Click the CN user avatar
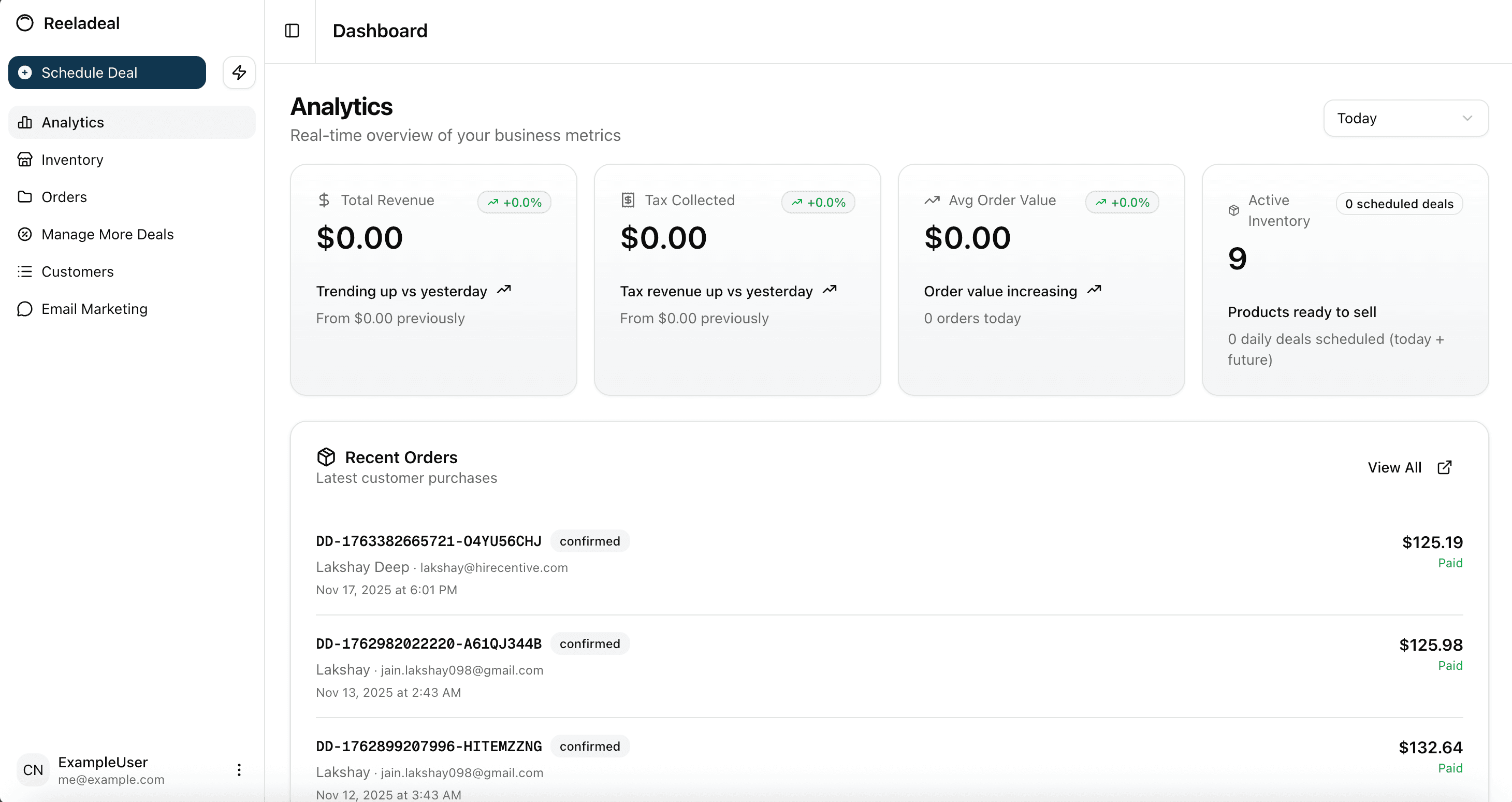1512x802 pixels. pos(33,770)
